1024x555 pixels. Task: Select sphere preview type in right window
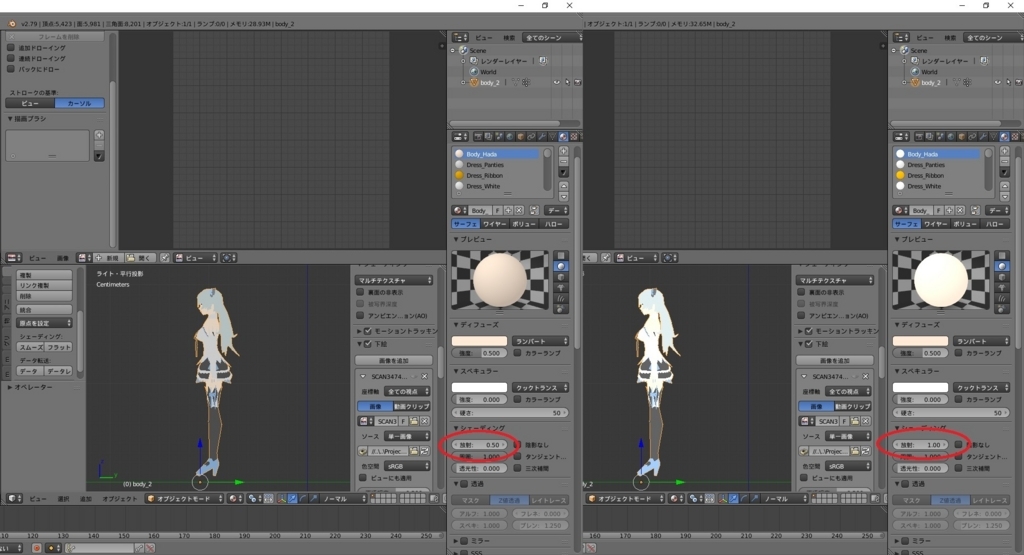[1002, 266]
